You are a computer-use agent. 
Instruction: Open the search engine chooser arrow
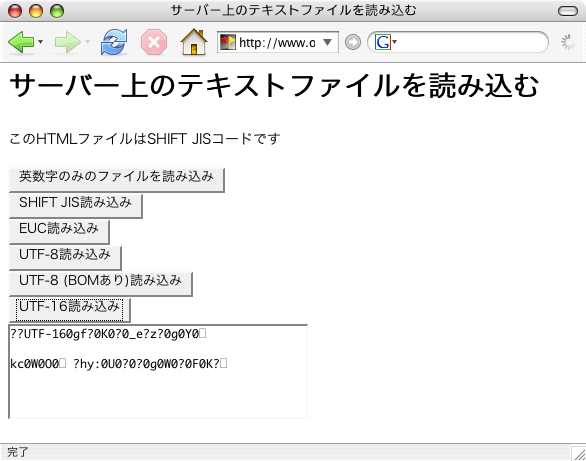(394, 42)
